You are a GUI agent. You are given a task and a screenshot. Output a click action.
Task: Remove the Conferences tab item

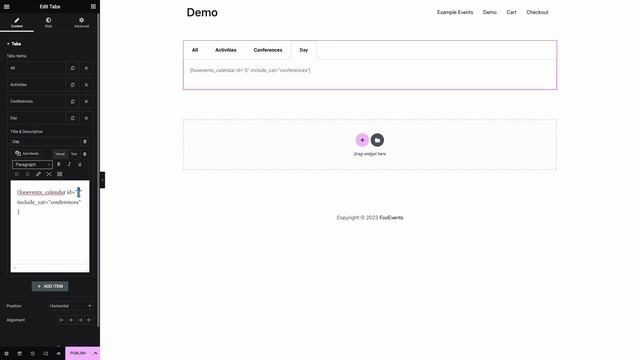(86, 101)
